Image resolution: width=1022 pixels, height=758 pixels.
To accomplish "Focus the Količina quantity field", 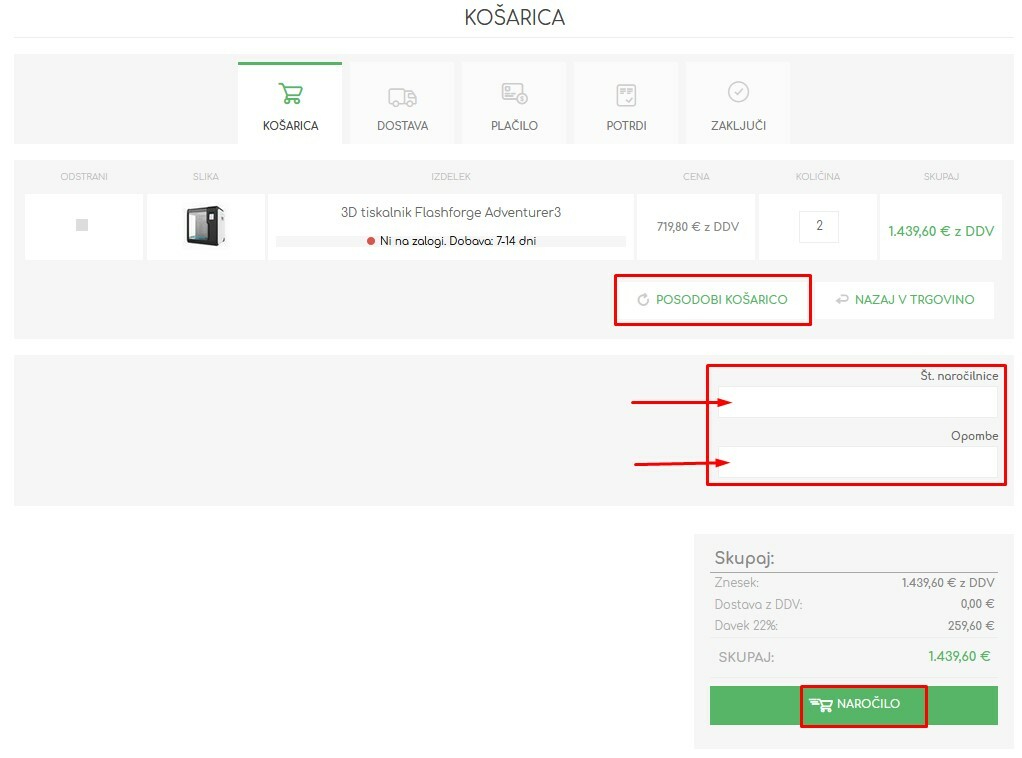I will 818,226.
